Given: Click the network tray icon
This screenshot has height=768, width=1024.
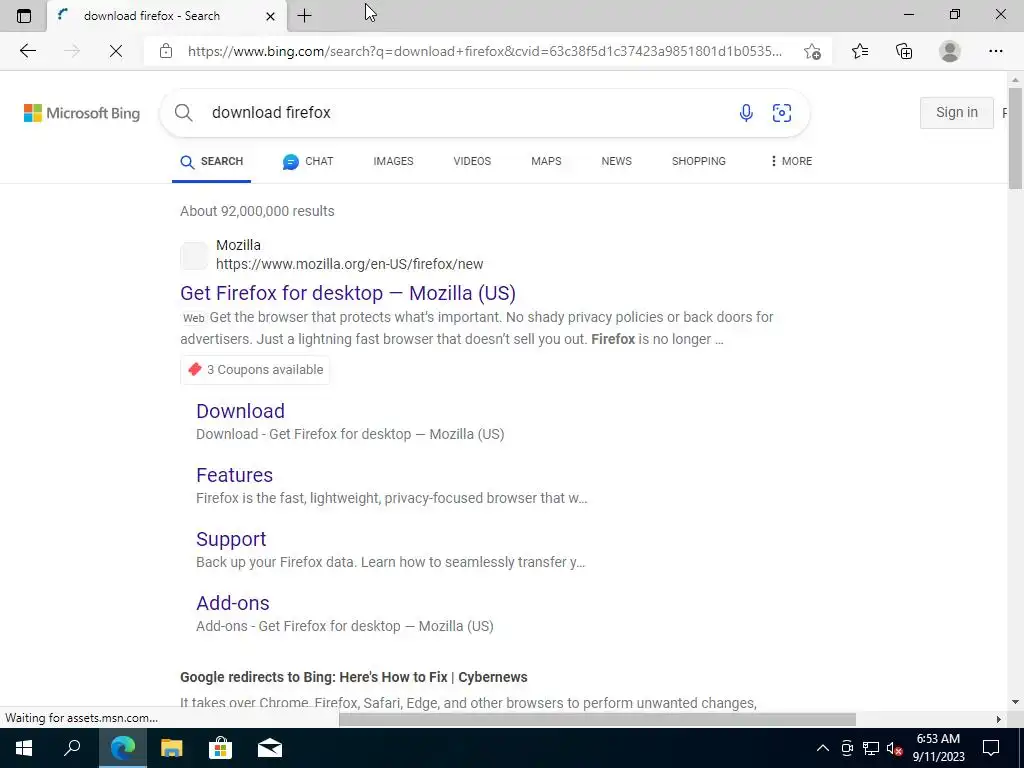Looking at the screenshot, I should tap(871, 748).
